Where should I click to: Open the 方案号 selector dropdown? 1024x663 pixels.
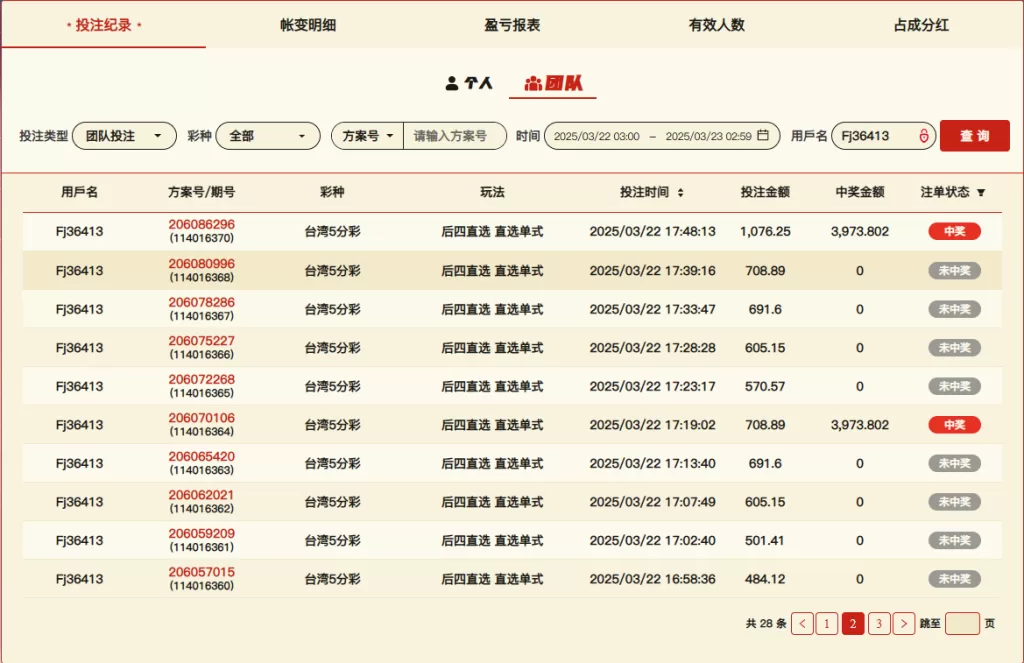point(368,136)
